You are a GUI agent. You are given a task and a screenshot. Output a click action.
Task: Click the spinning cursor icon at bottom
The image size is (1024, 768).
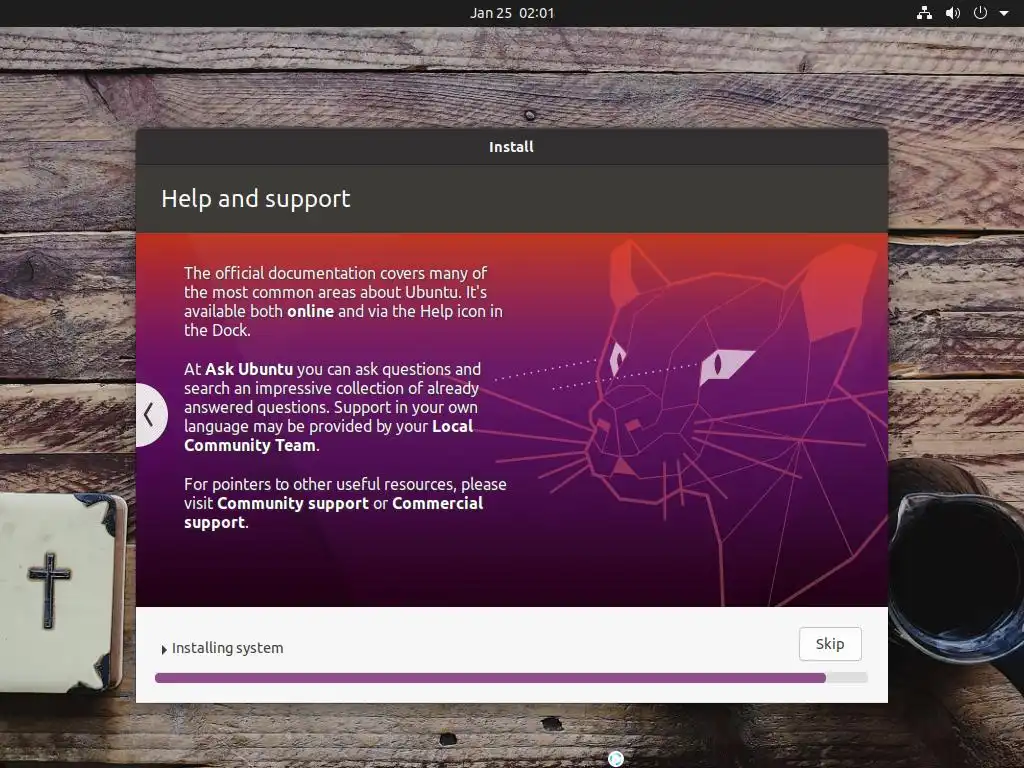[616, 759]
